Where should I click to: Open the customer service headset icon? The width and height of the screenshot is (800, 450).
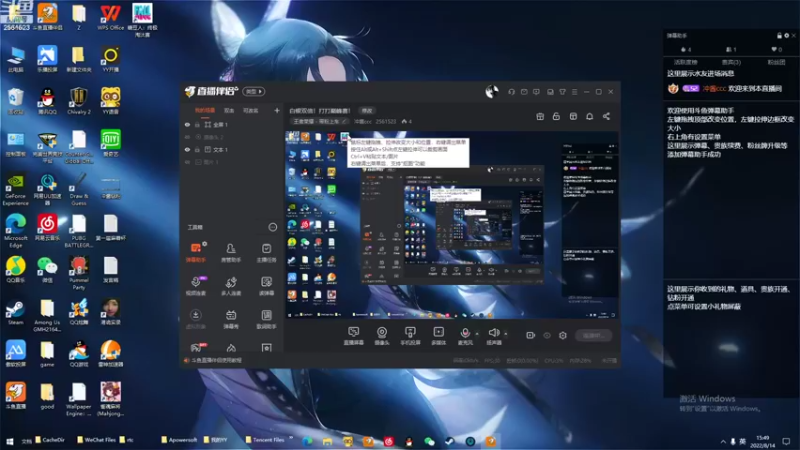tap(511, 92)
